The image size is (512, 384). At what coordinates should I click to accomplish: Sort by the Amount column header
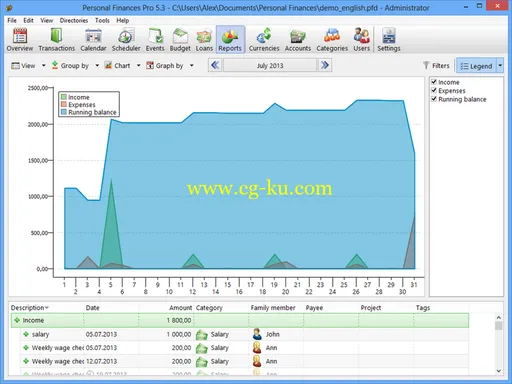(166, 308)
